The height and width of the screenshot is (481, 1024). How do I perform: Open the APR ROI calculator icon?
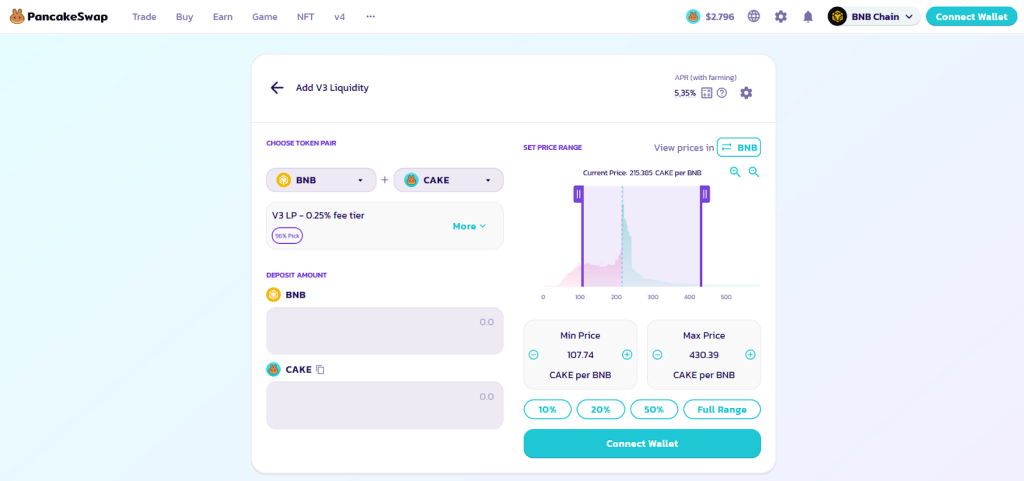(x=707, y=93)
